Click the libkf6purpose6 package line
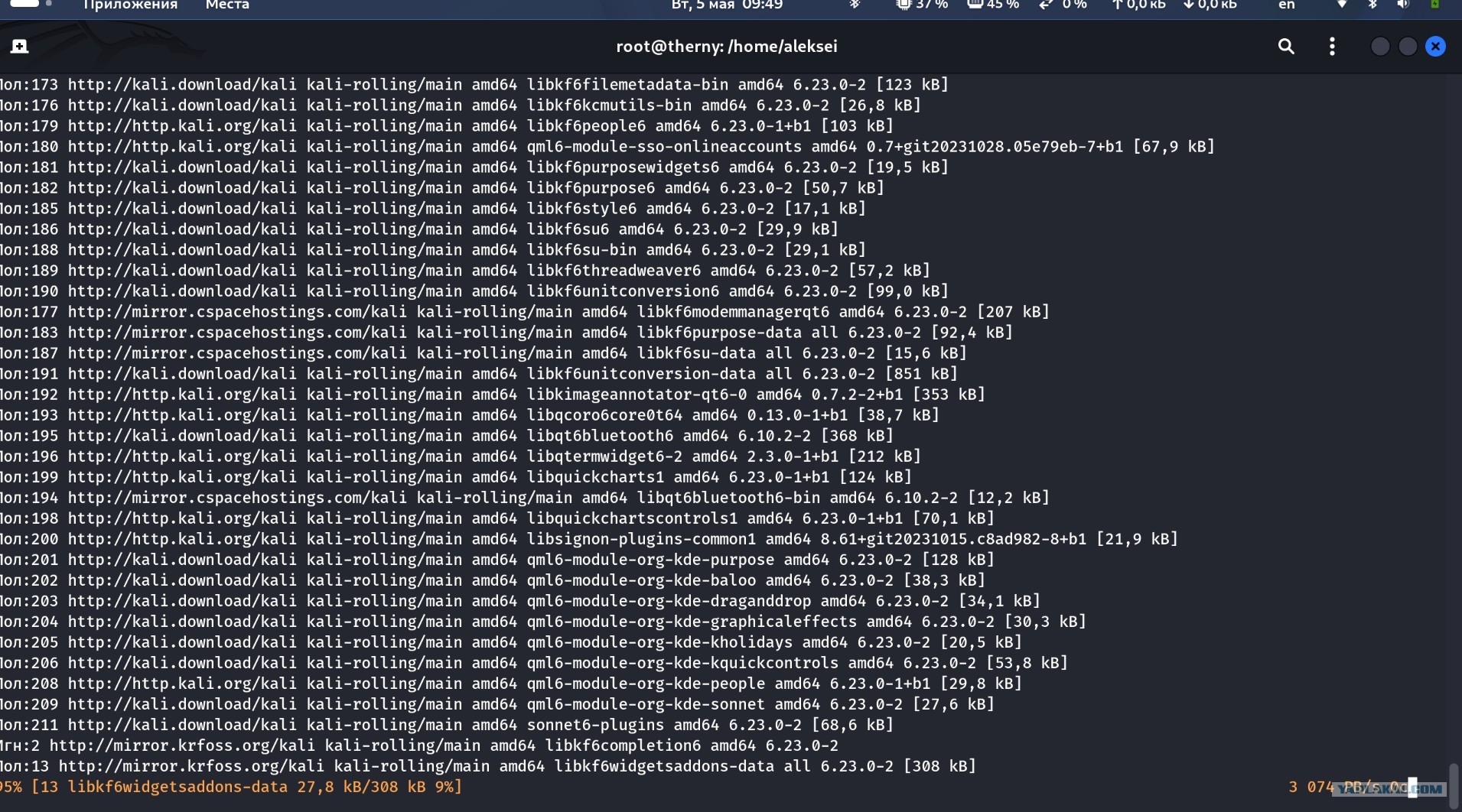This screenshot has width=1462, height=812. [442, 187]
